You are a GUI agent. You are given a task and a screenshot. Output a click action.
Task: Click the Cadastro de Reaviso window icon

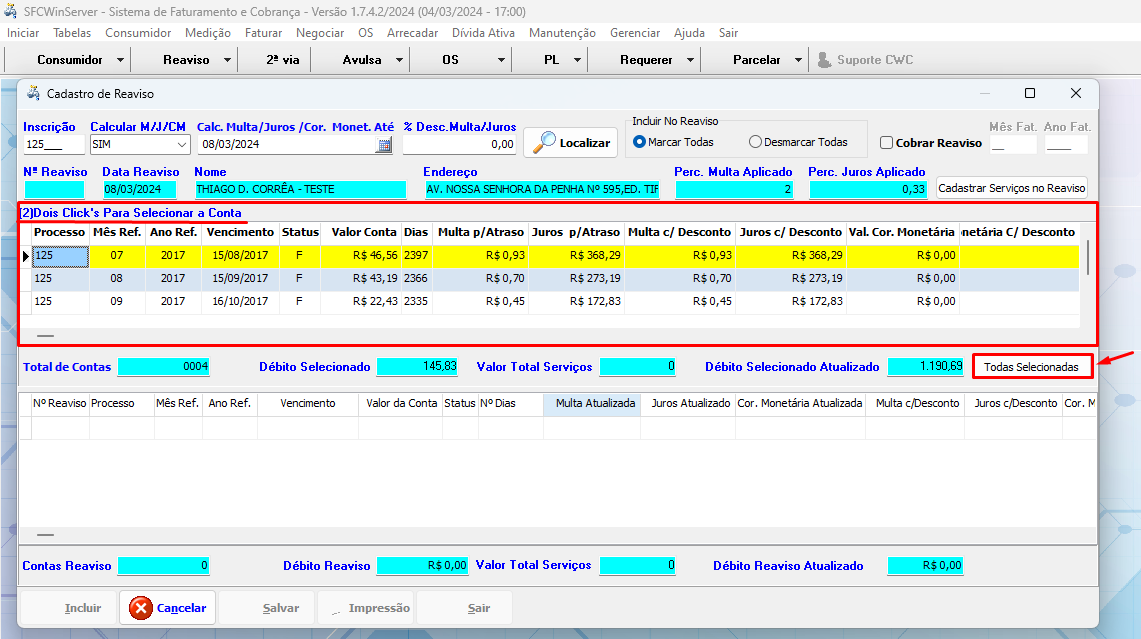pos(33,93)
